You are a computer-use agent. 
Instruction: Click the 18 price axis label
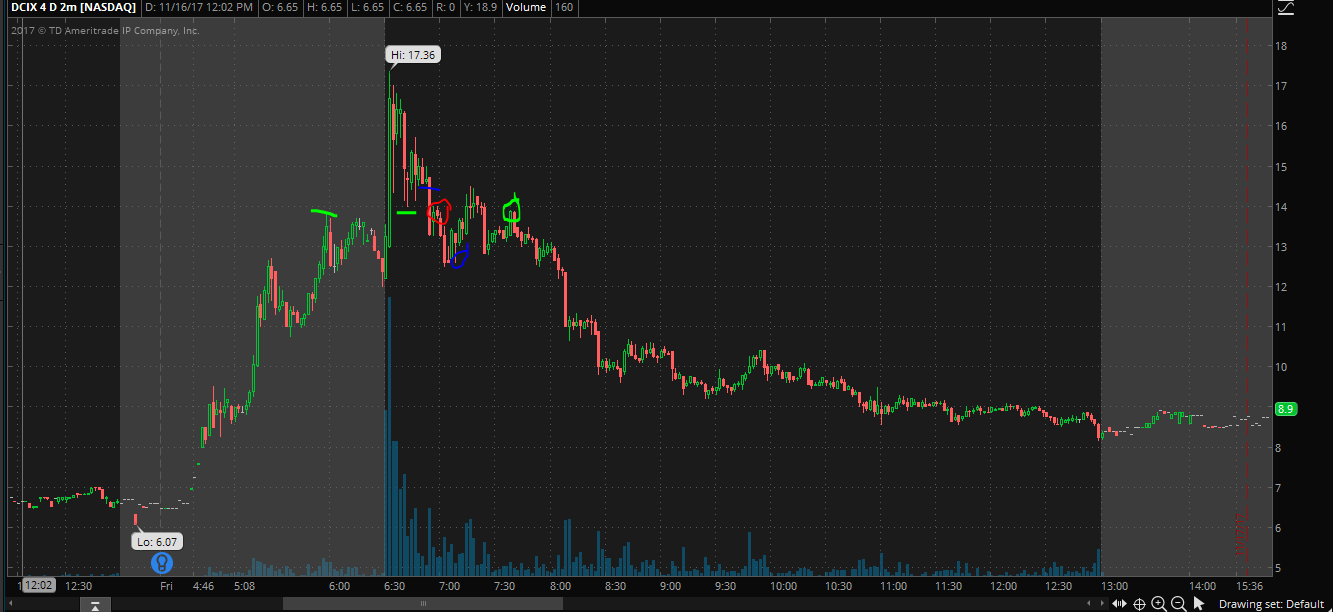pos(1281,46)
